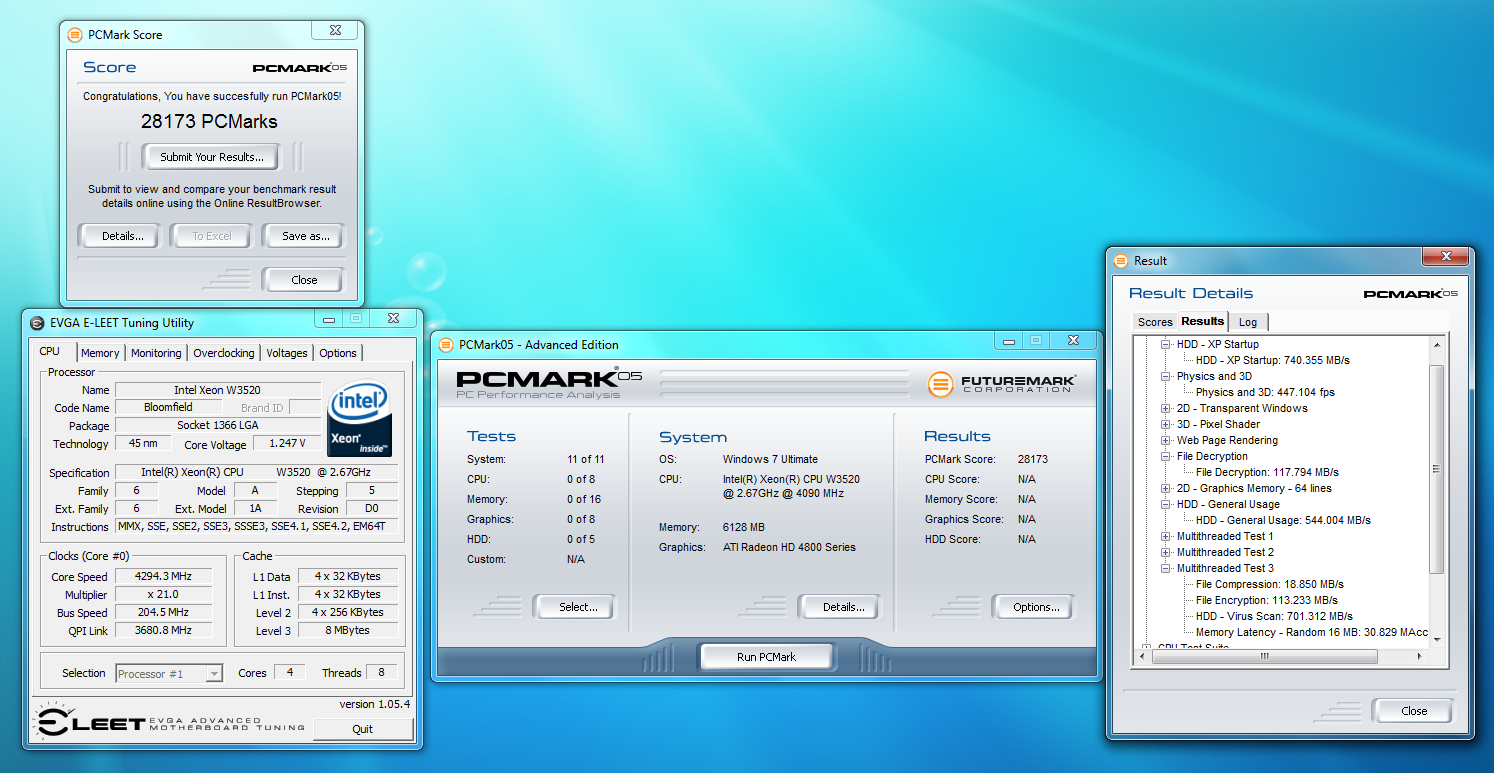
Task: Click the Result tree scroll down arrow
Action: [x=1438, y=640]
